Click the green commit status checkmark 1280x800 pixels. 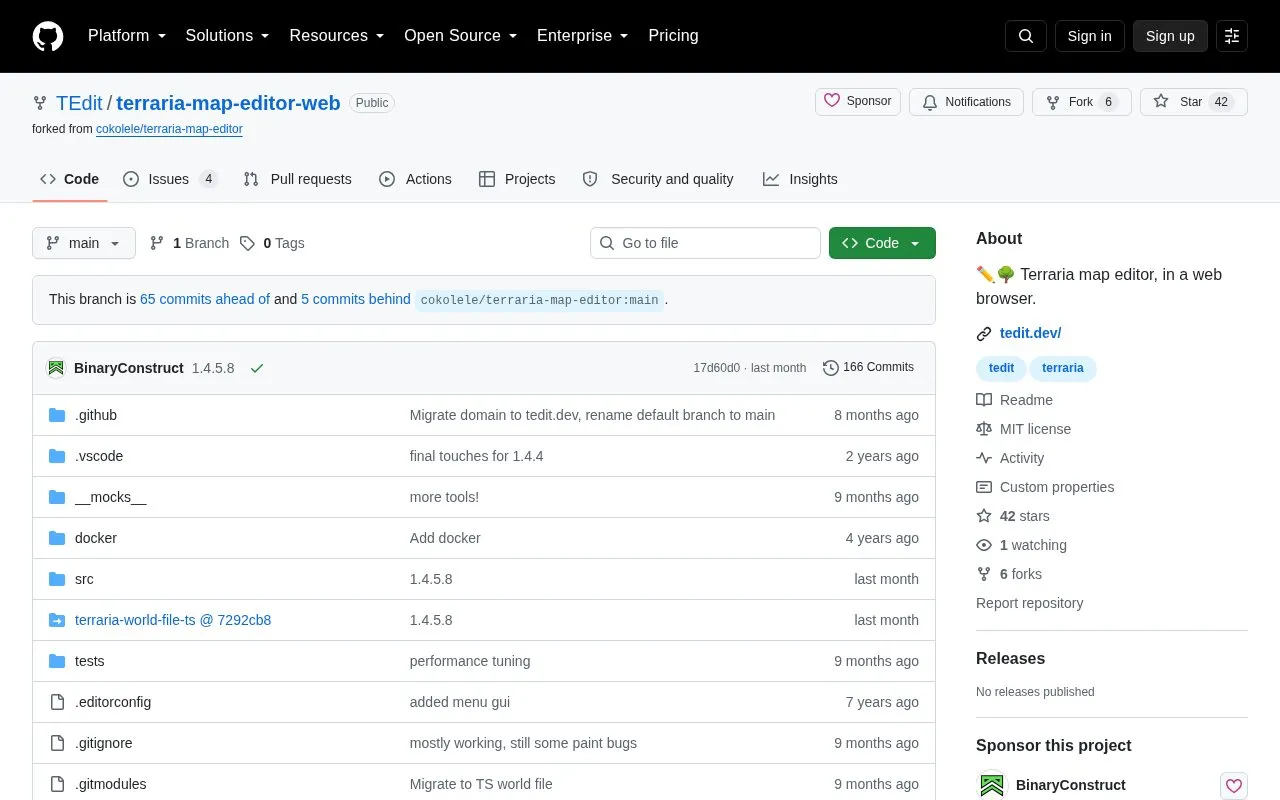point(257,368)
